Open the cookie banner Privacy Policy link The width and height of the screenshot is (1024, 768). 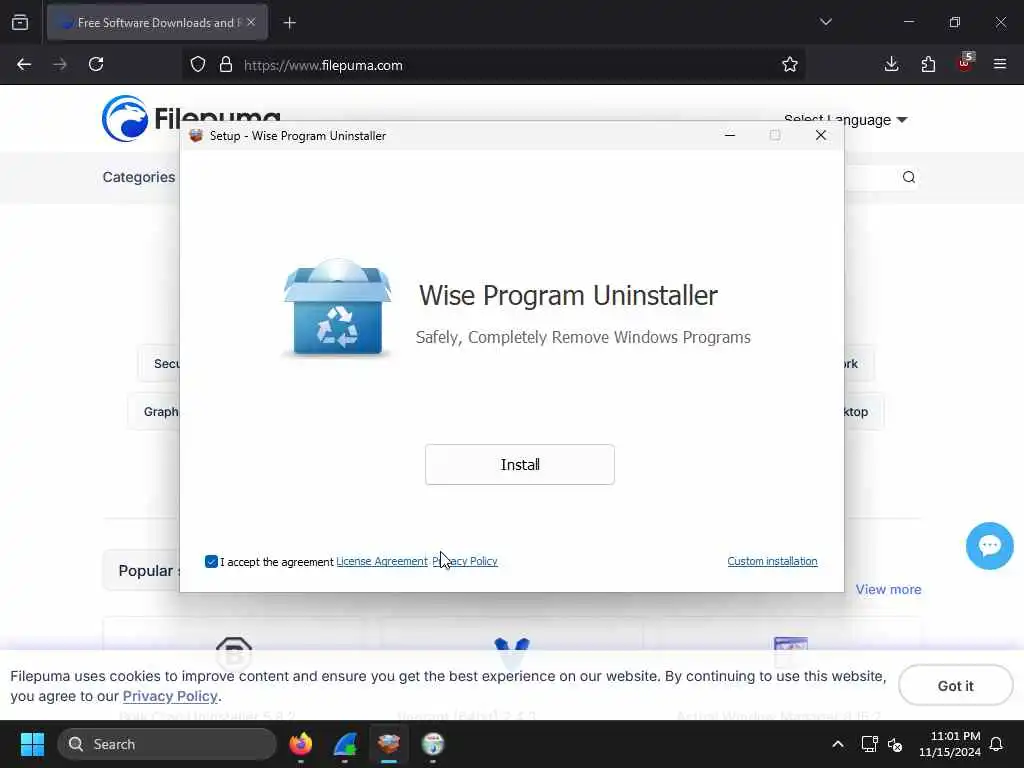(170, 696)
